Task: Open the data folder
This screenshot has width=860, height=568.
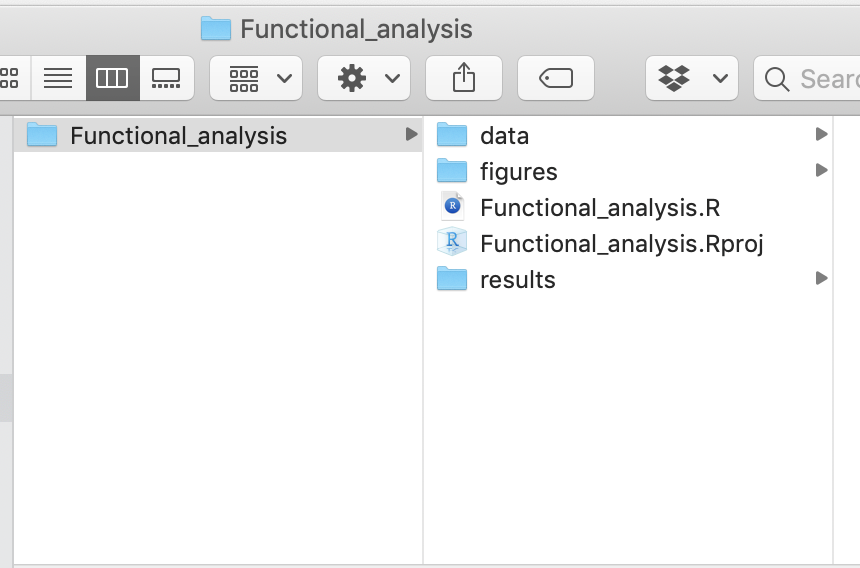Action: 504,136
